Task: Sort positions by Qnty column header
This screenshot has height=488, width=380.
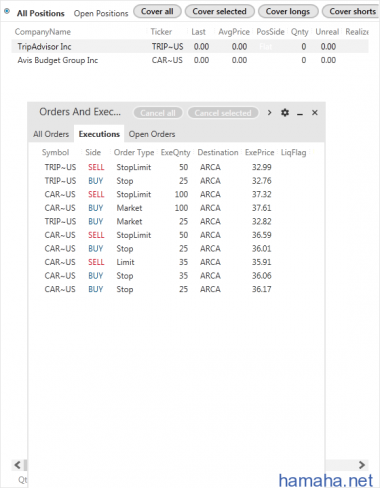Action: (300, 32)
